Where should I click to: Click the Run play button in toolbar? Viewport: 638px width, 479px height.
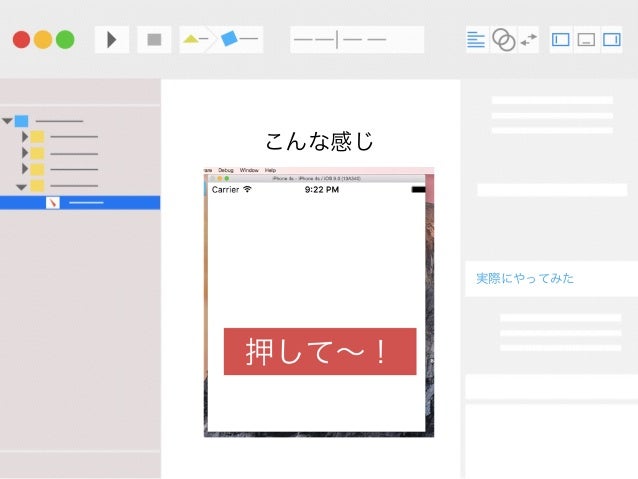coord(111,39)
